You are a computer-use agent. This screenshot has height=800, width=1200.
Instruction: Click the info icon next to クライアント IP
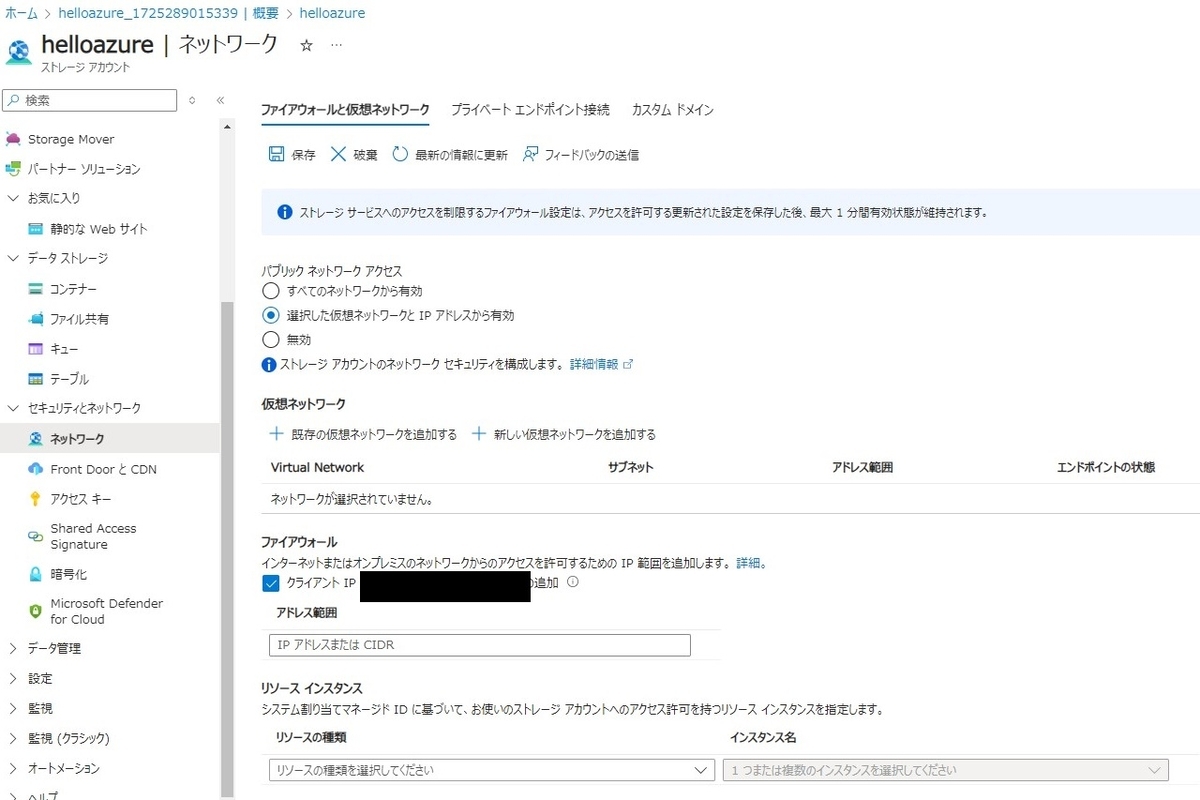pyautogui.click(x=573, y=582)
